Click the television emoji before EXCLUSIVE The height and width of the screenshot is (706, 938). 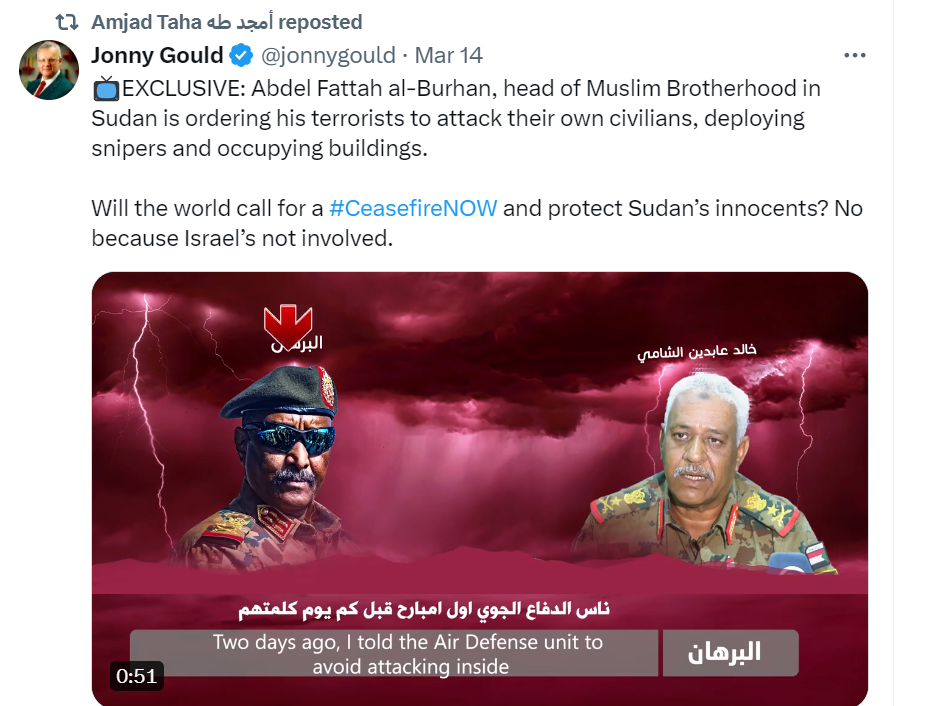tap(106, 89)
